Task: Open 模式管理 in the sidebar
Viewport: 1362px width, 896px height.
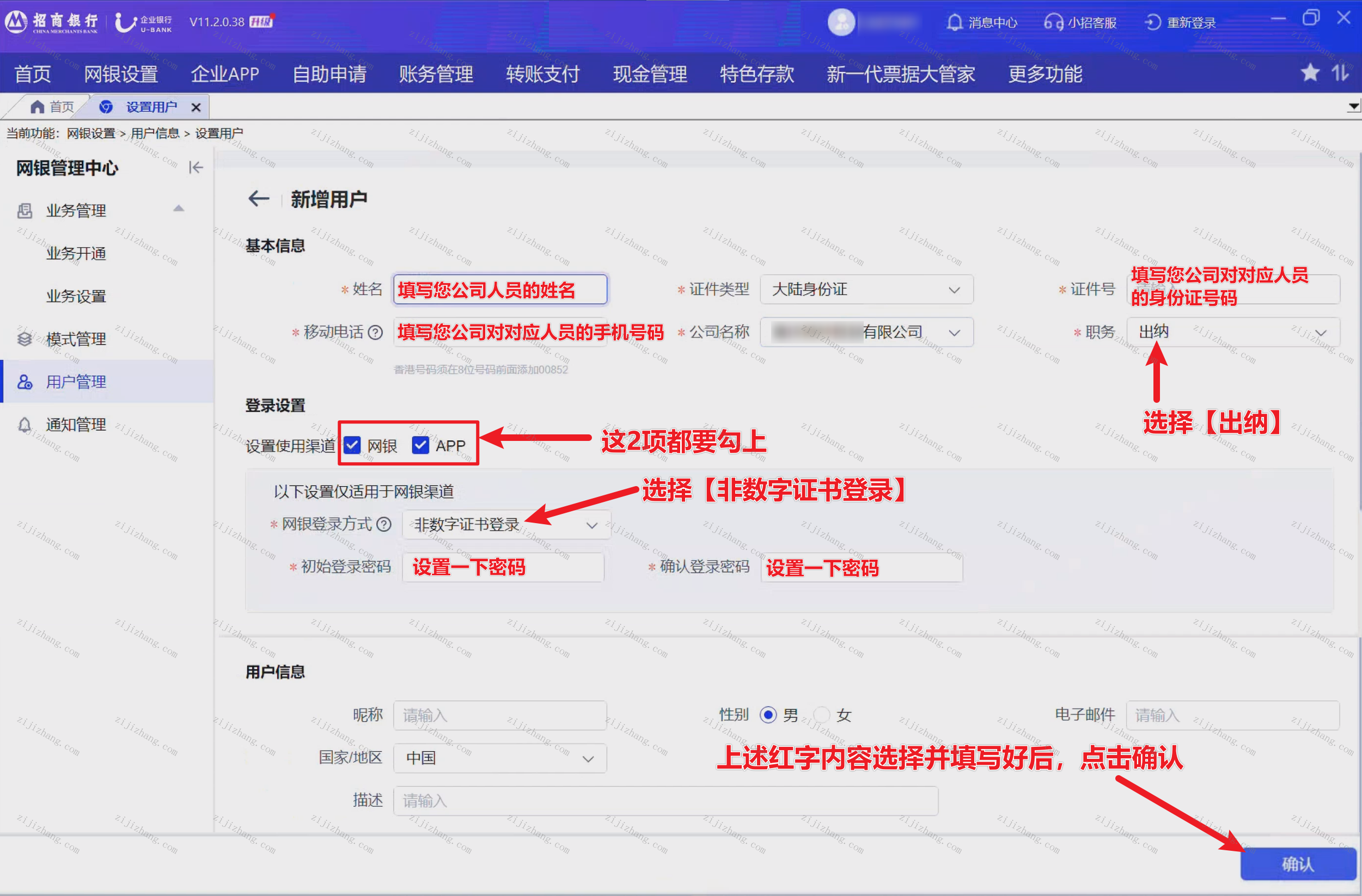Action: point(76,339)
